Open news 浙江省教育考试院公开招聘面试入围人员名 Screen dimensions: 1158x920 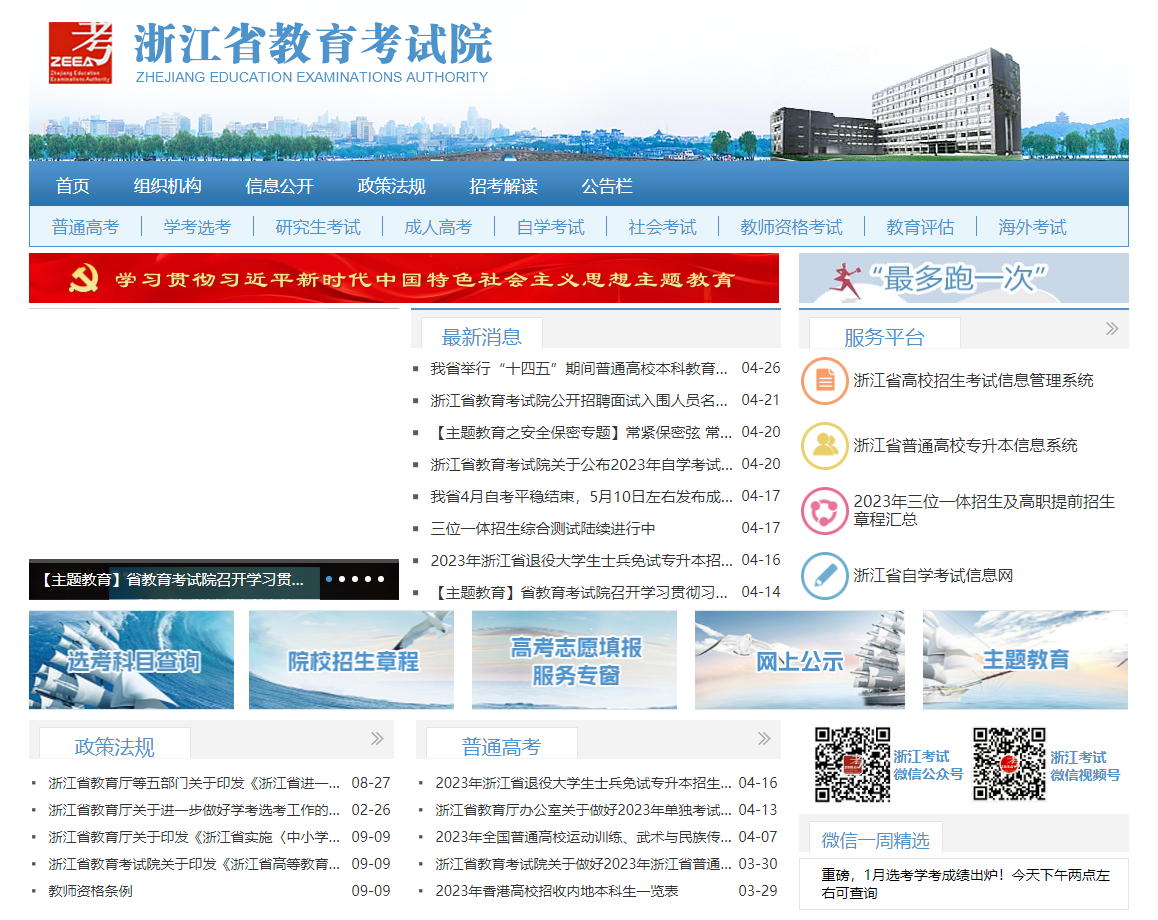click(579, 400)
